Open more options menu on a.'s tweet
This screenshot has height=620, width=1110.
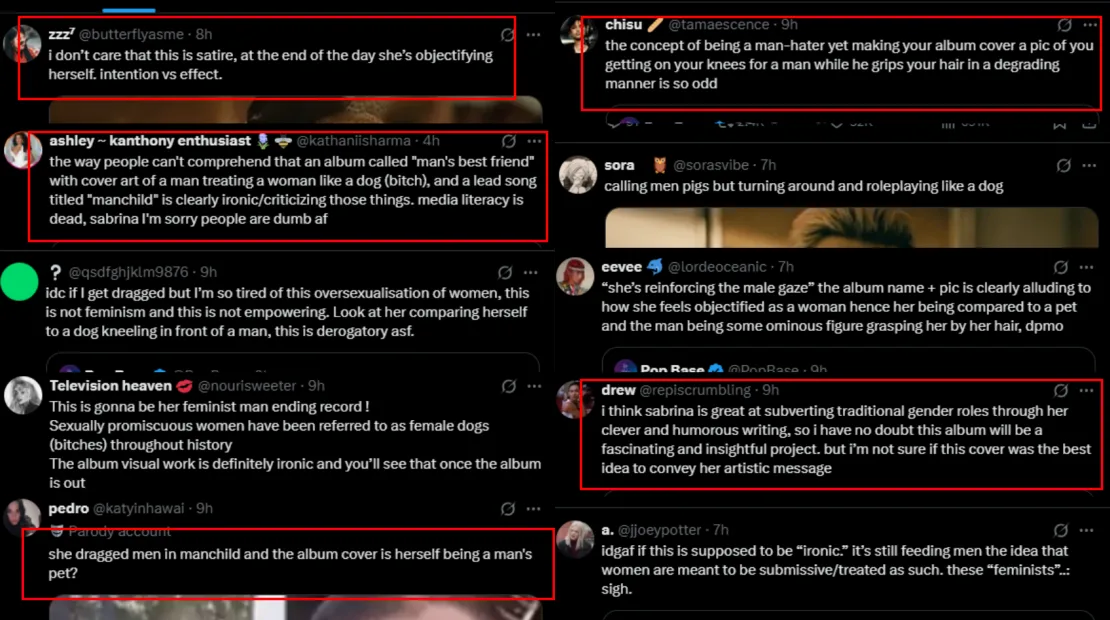click(x=1091, y=529)
